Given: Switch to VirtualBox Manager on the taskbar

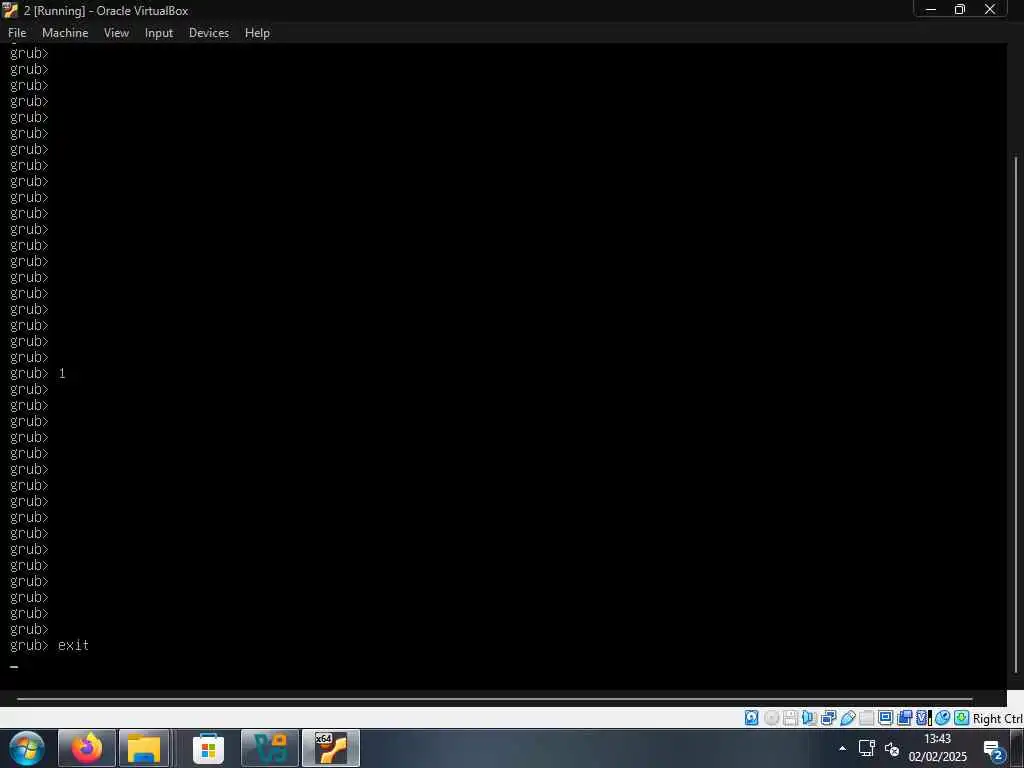Looking at the screenshot, I should coord(270,748).
